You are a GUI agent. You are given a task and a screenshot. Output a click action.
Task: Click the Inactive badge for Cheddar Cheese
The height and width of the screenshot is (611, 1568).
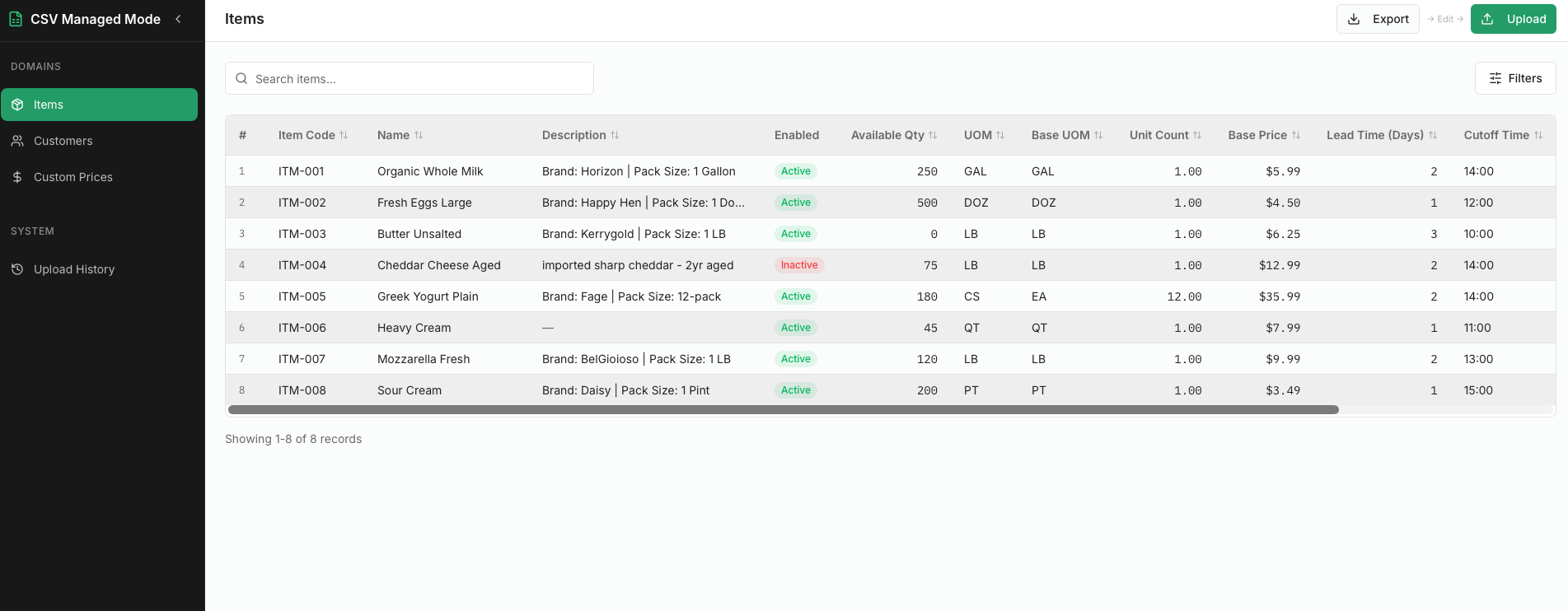pyautogui.click(x=799, y=265)
